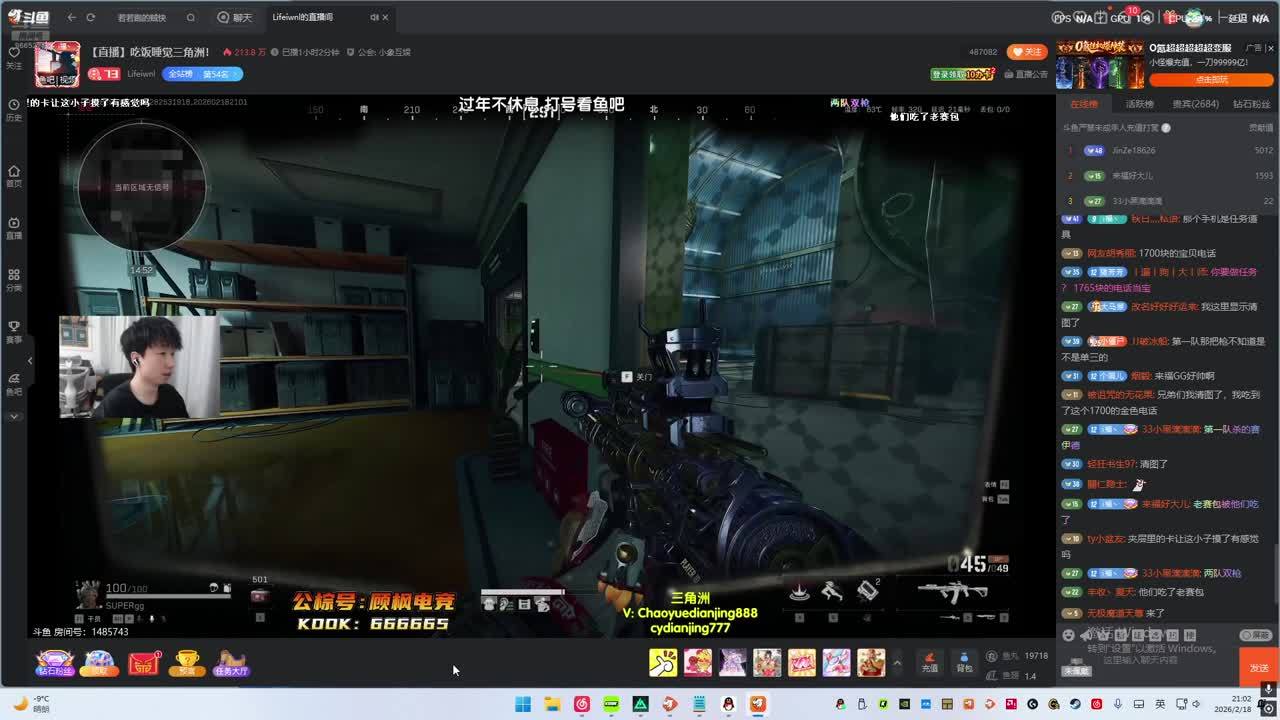
Task: Expand gift list with up chevron
Action: 897,663
